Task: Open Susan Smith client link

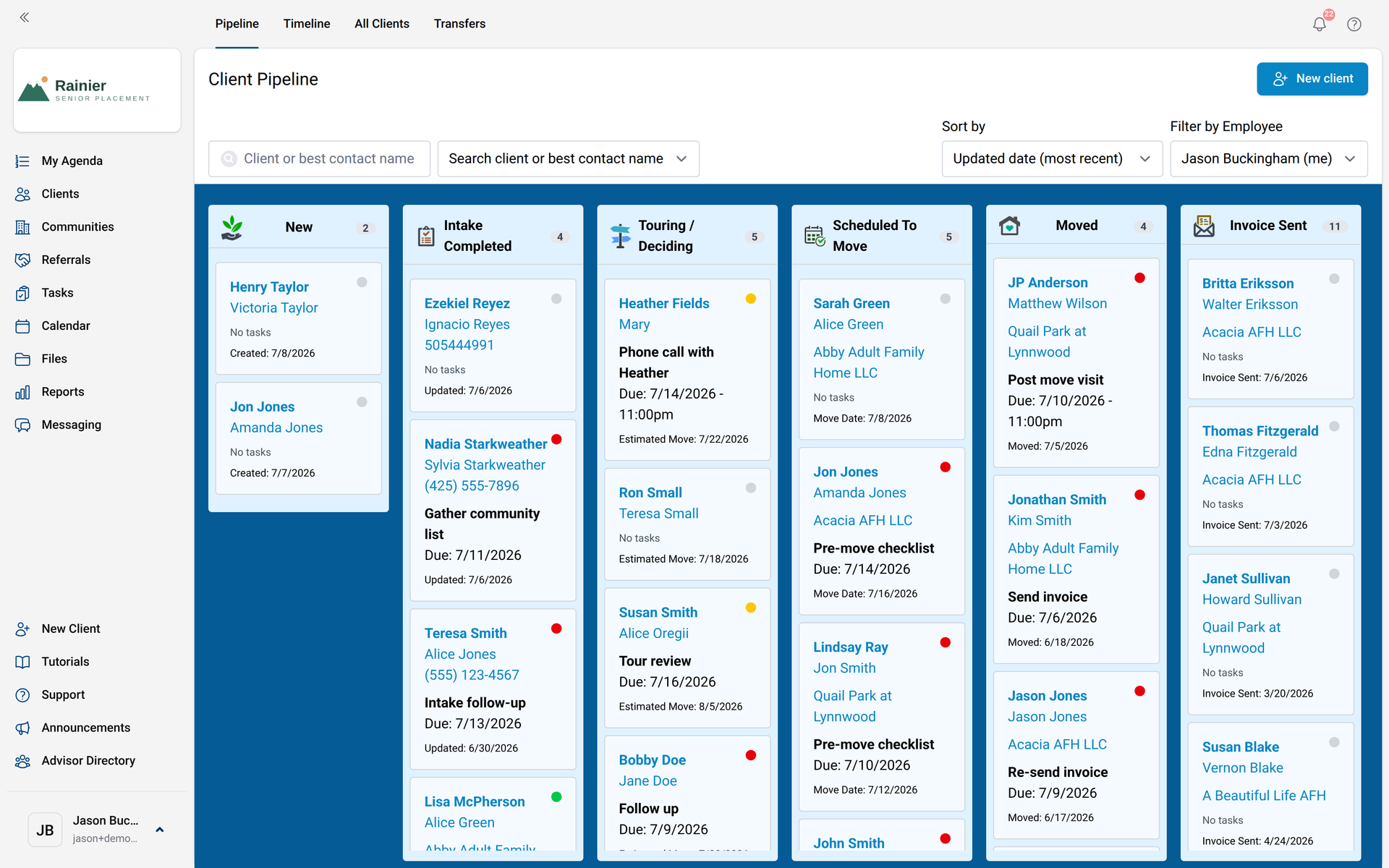Action: 658,613
